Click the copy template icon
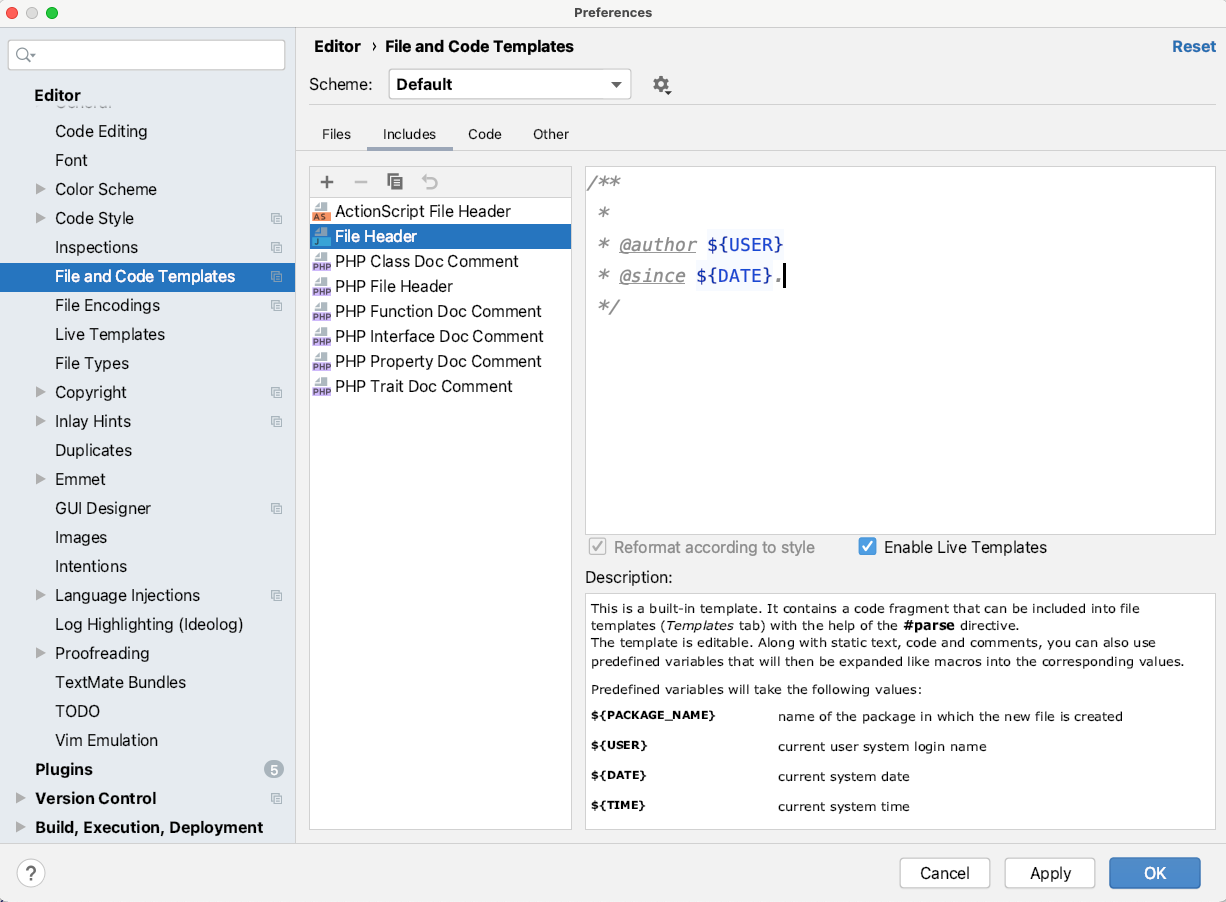 pyautogui.click(x=395, y=182)
